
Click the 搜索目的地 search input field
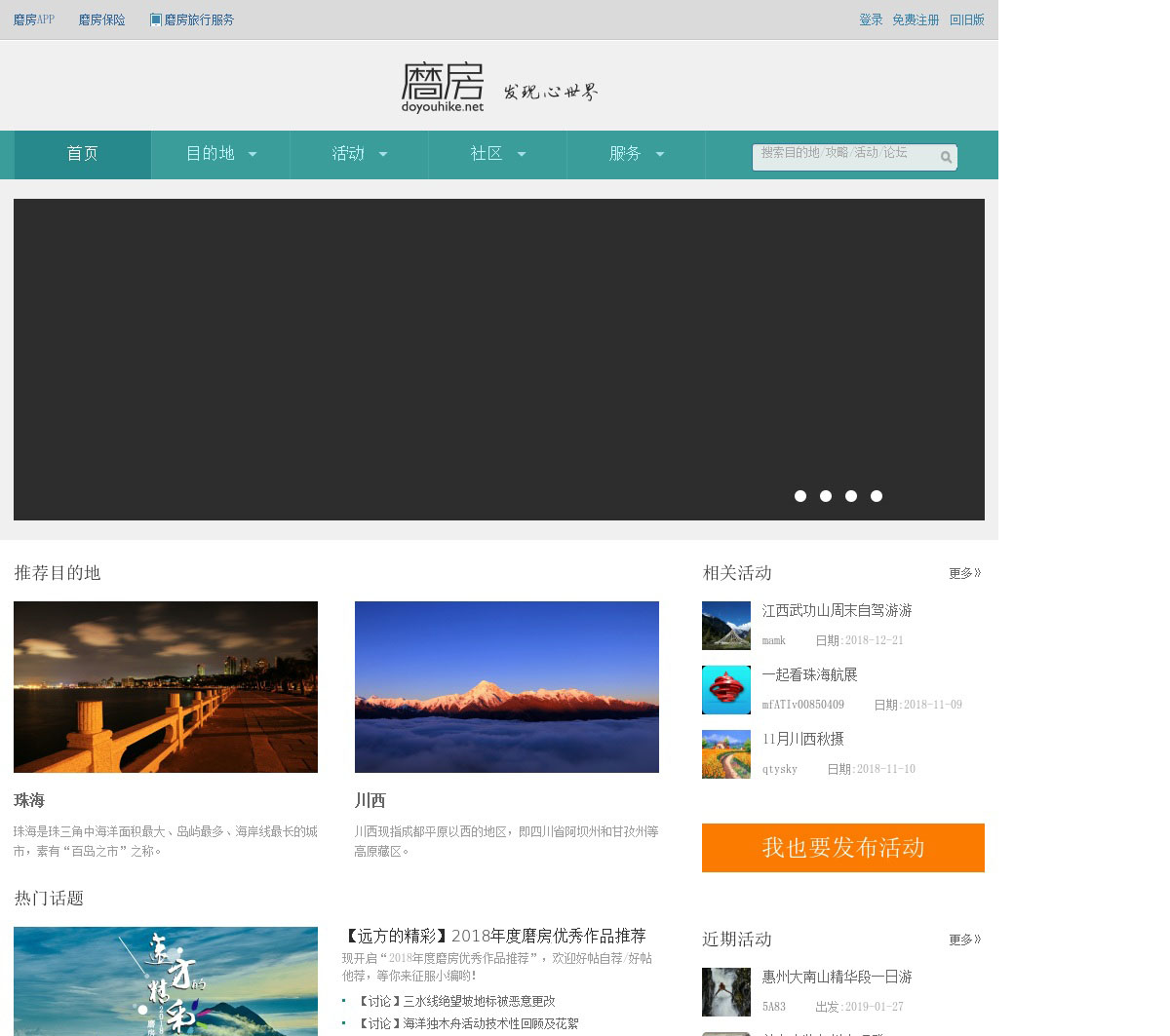(x=843, y=155)
